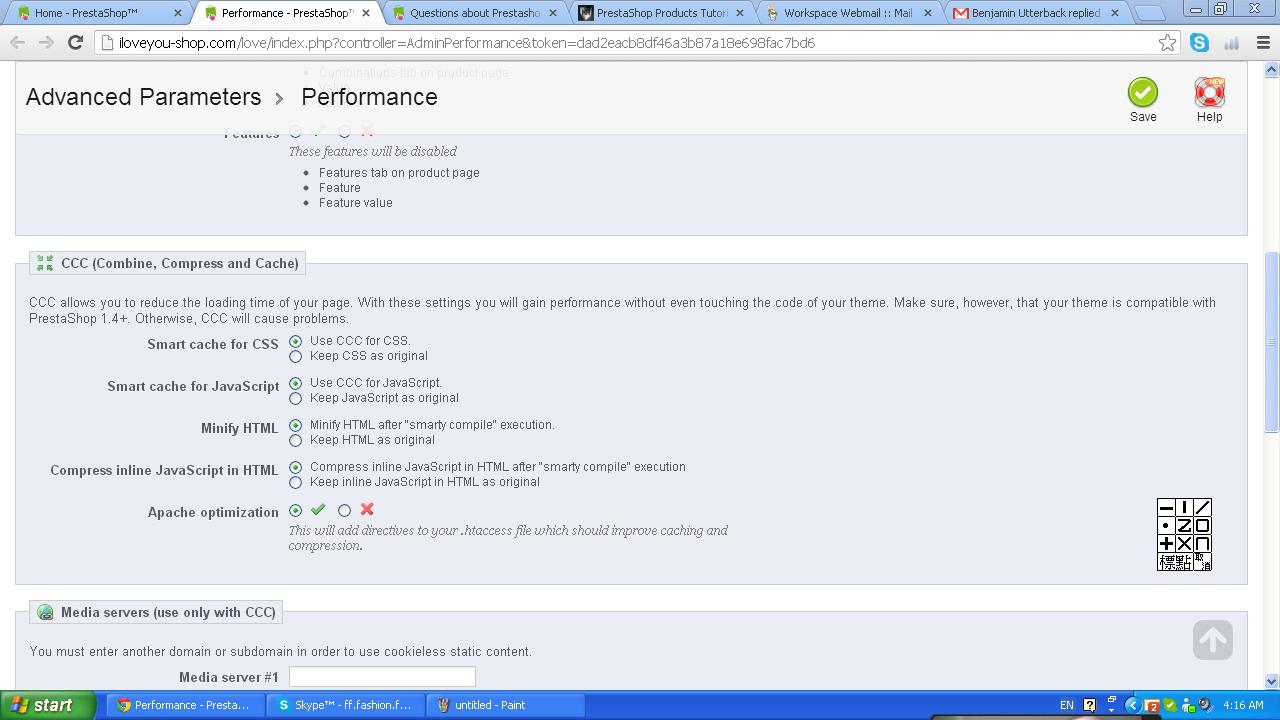Image resolution: width=1280 pixels, height=720 pixels.
Task: Click the slash stroke cell in IME pad
Action: click(x=1202, y=508)
